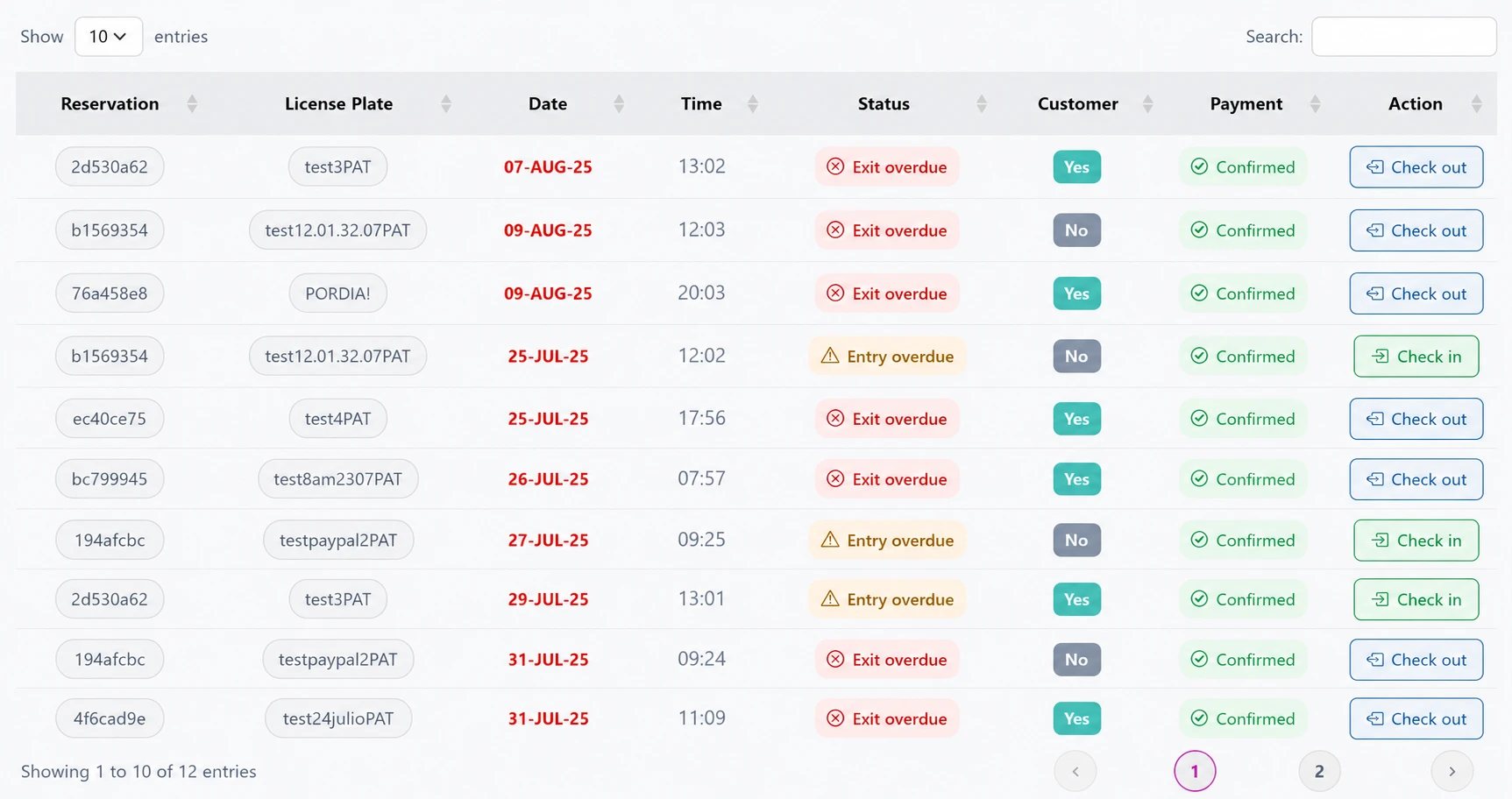Screen dimensions: 1512x799
Task: Click the Customer column sort arrows
Action: tap(1147, 104)
